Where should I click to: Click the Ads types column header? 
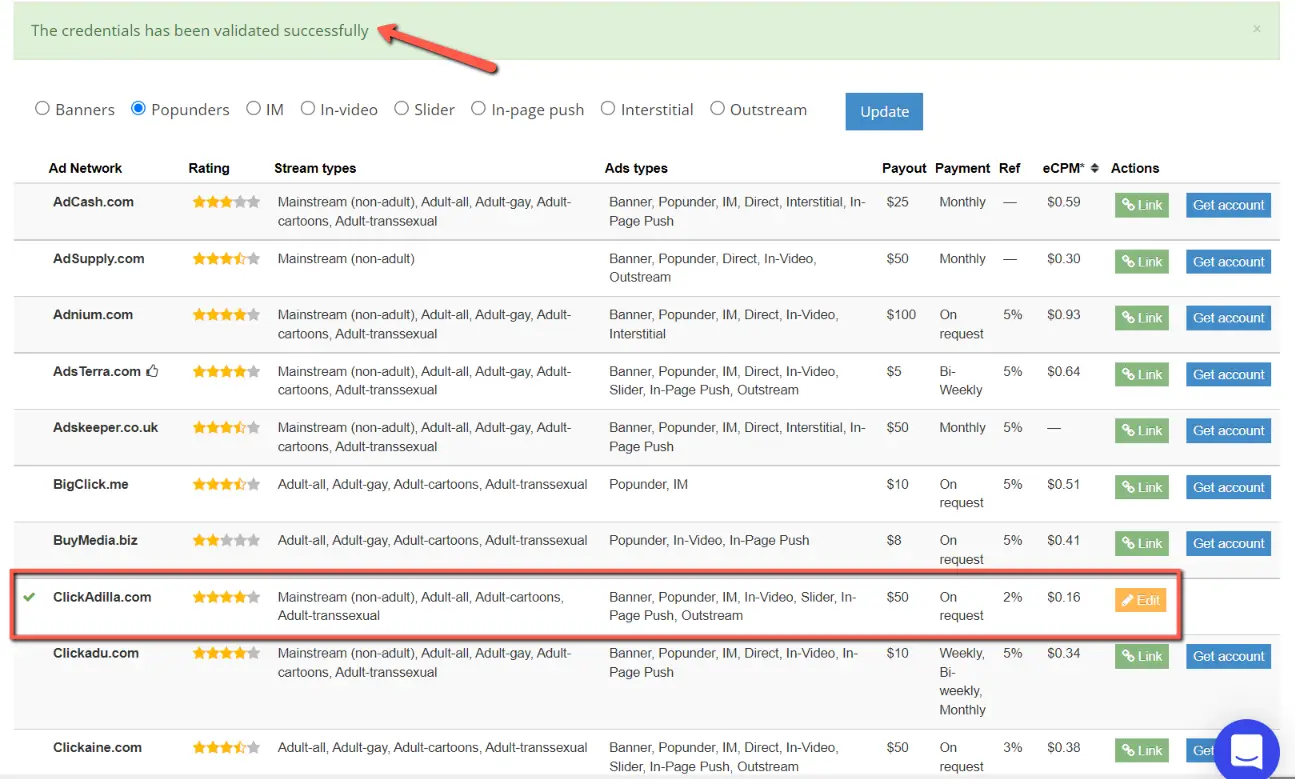636,168
